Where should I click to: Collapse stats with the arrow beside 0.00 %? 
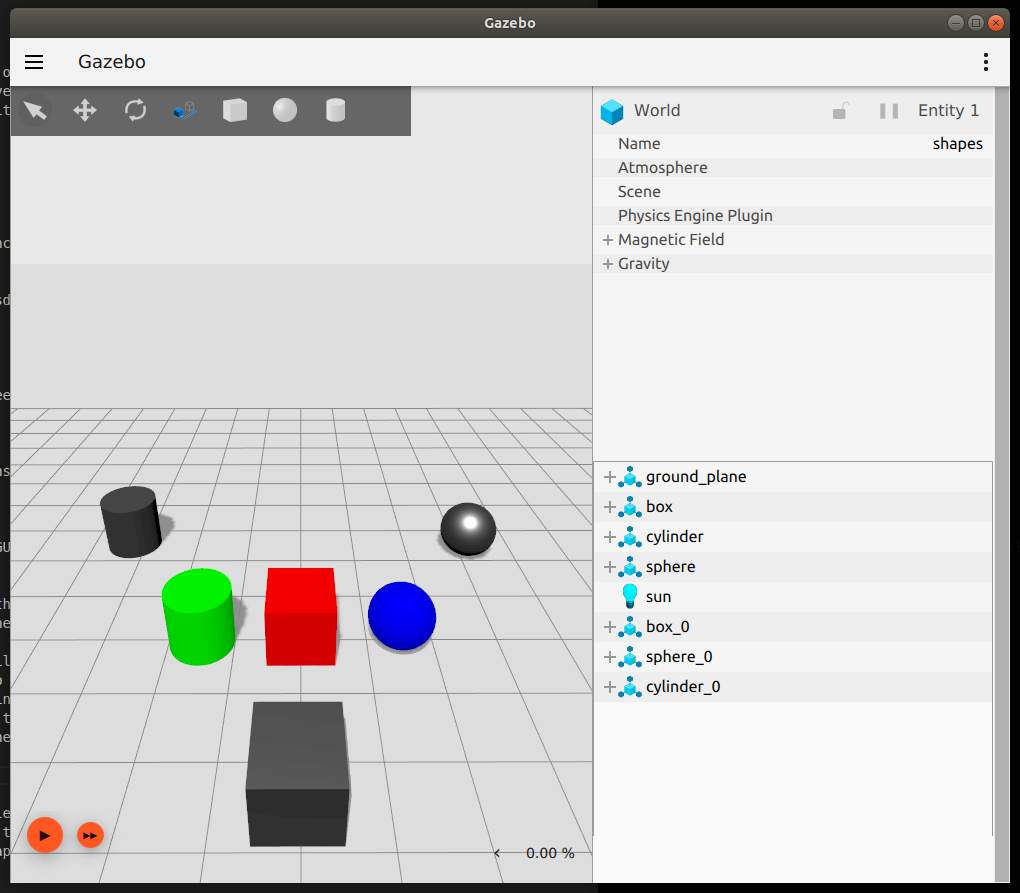pos(497,853)
